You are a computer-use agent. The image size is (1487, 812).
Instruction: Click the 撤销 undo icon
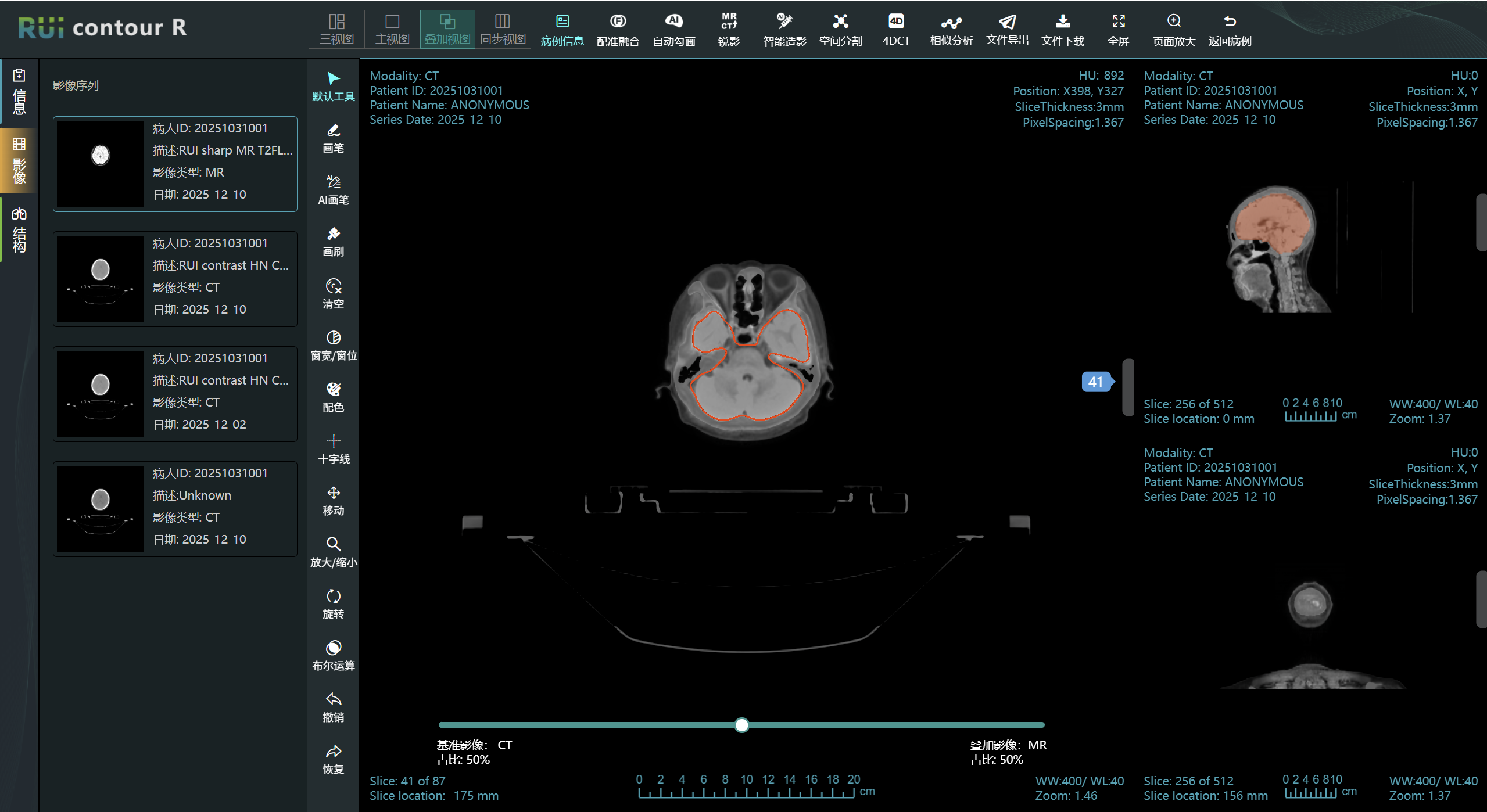[333, 699]
